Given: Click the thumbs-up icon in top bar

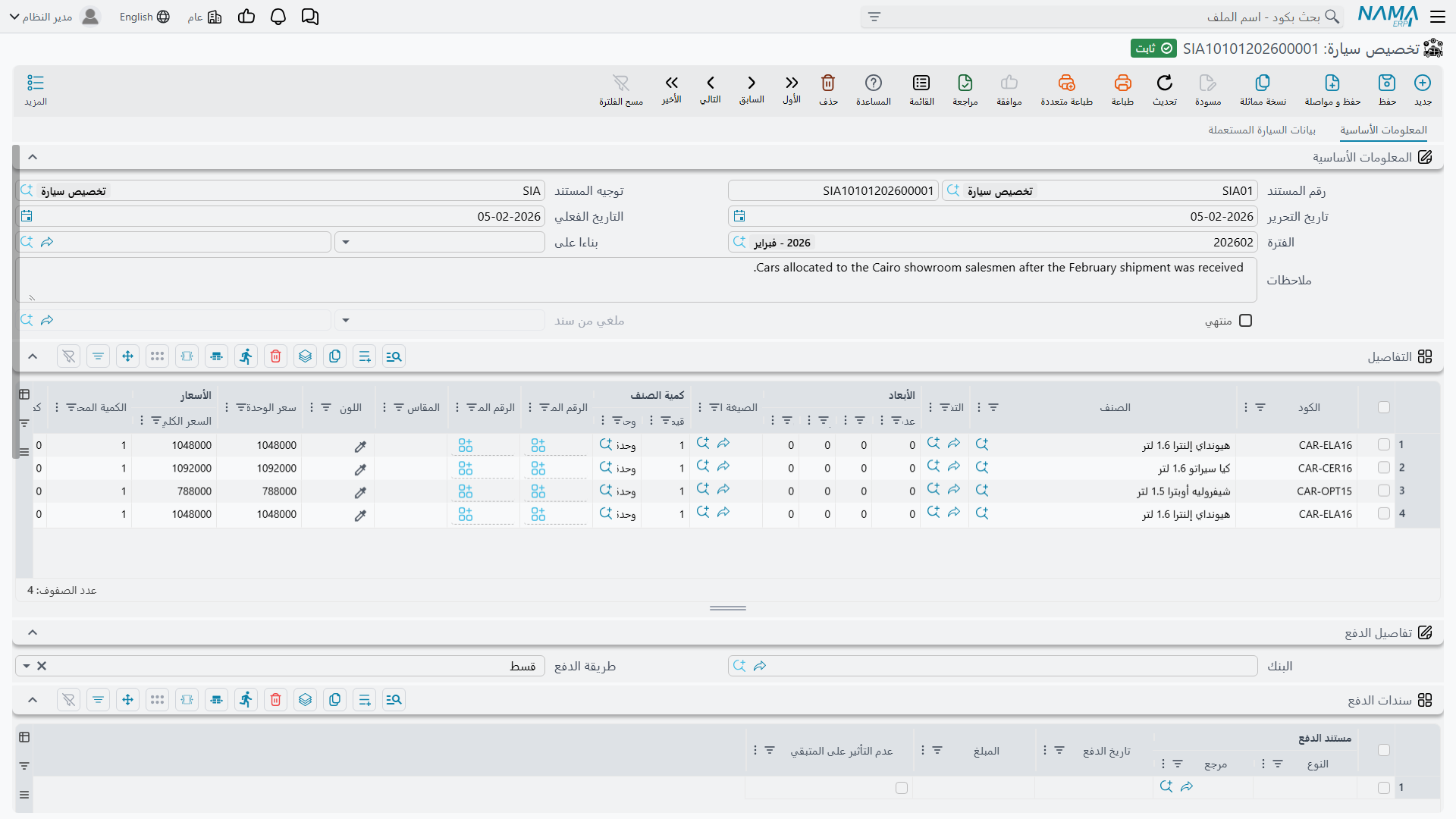Looking at the screenshot, I should click(x=246, y=17).
